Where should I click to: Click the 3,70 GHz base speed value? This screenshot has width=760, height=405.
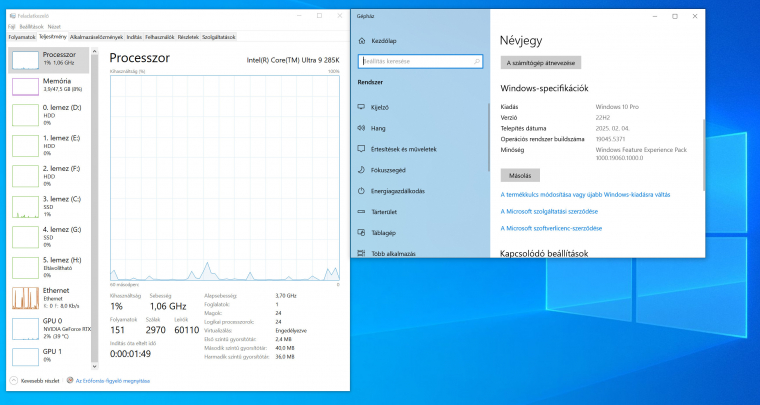[285, 296]
